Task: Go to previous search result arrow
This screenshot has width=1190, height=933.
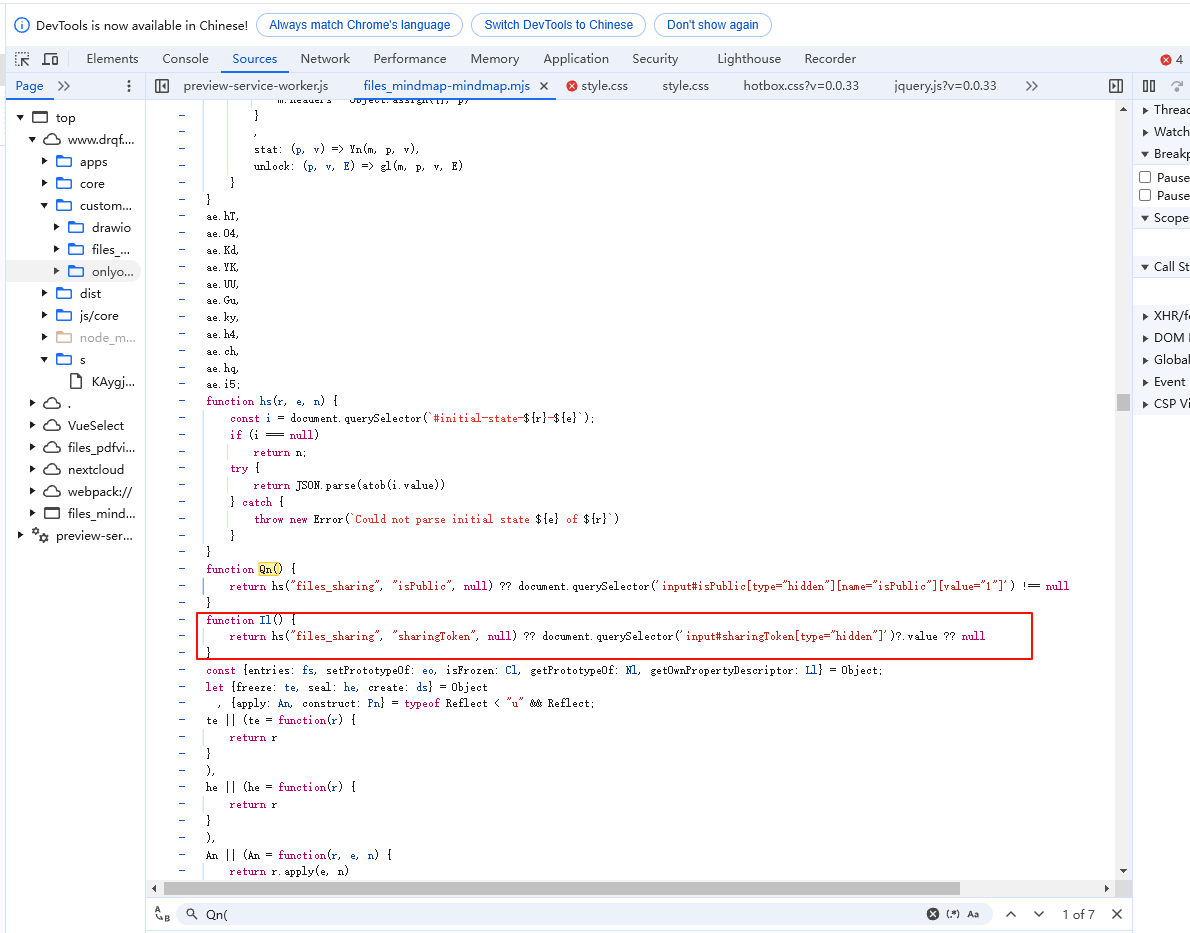Action: [x=1011, y=914]
